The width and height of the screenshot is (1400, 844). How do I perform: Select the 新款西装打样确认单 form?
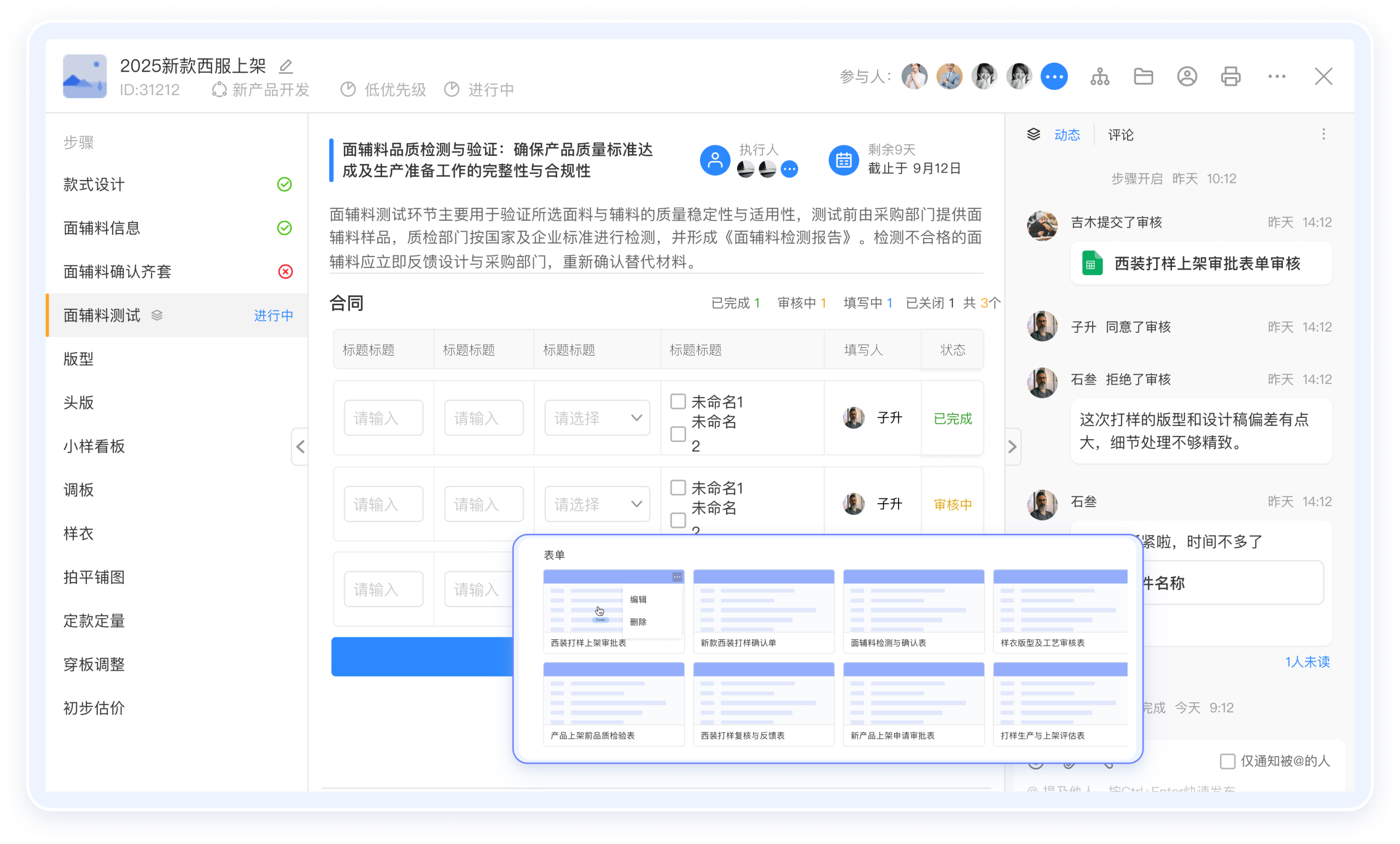click(763, 611)
